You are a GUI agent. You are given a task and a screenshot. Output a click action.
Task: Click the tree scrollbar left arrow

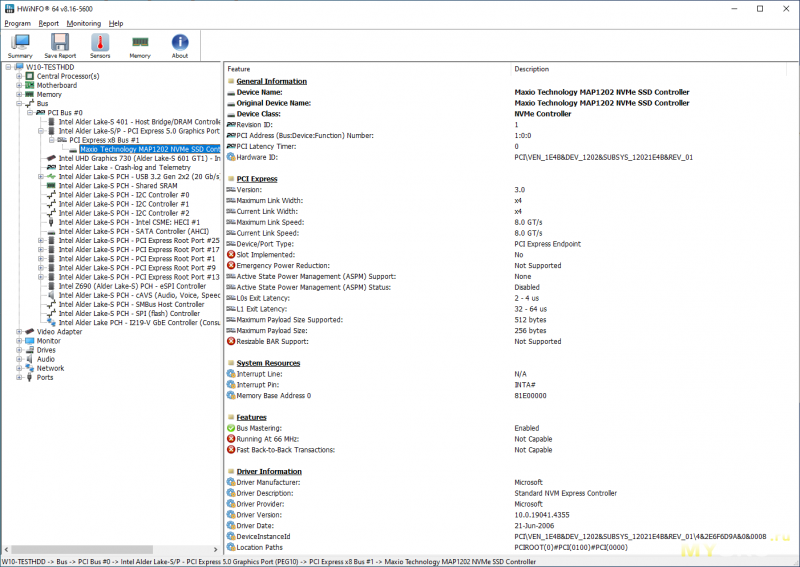pyautogui.click(x=6, y=550)
